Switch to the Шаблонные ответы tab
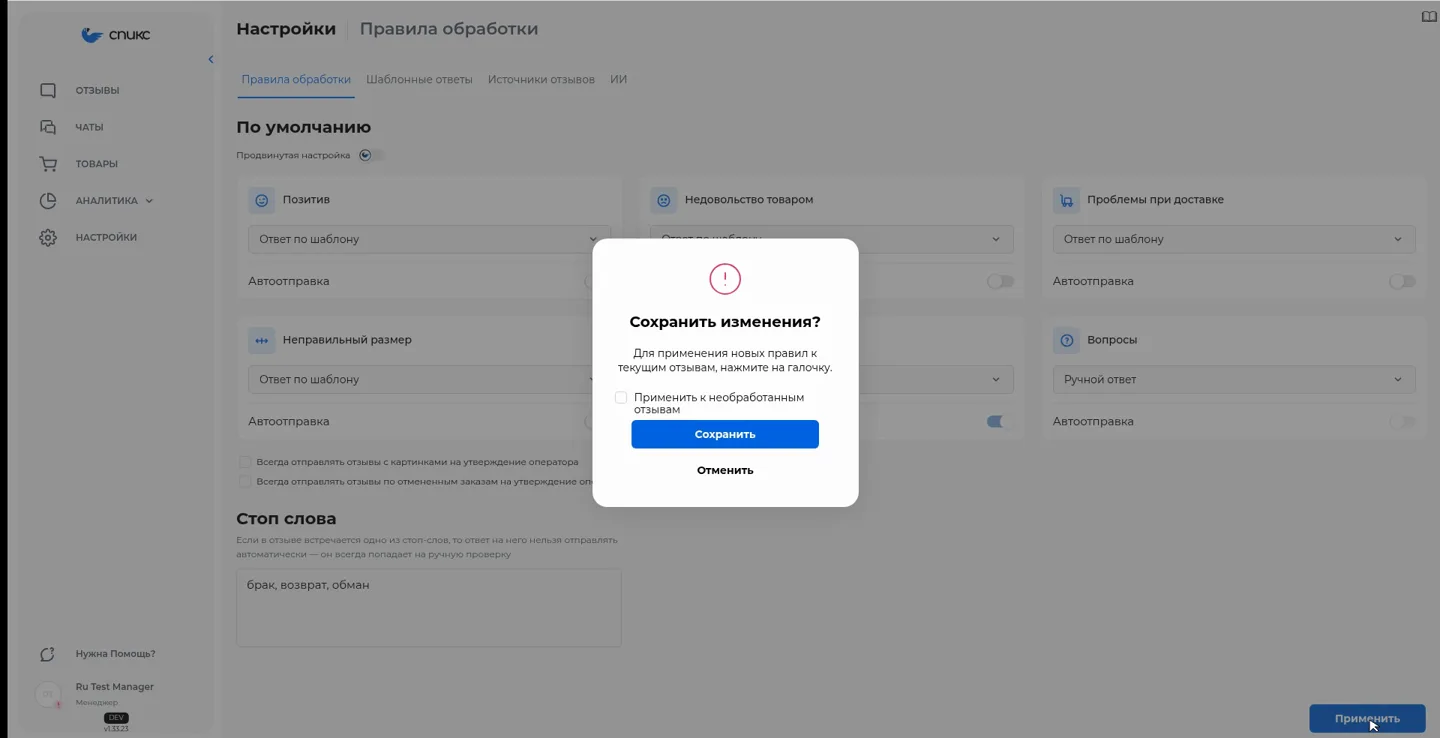This screenshot has height=738, width=1440. tap(419, 80)
